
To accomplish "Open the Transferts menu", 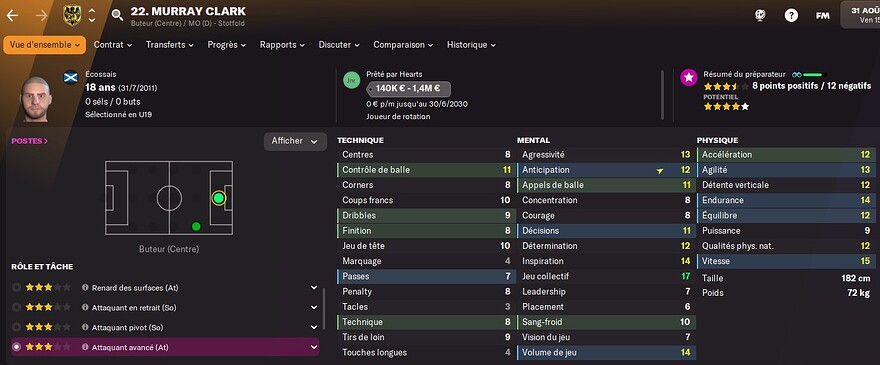I will pyautogui.click(x=169, y=45).
